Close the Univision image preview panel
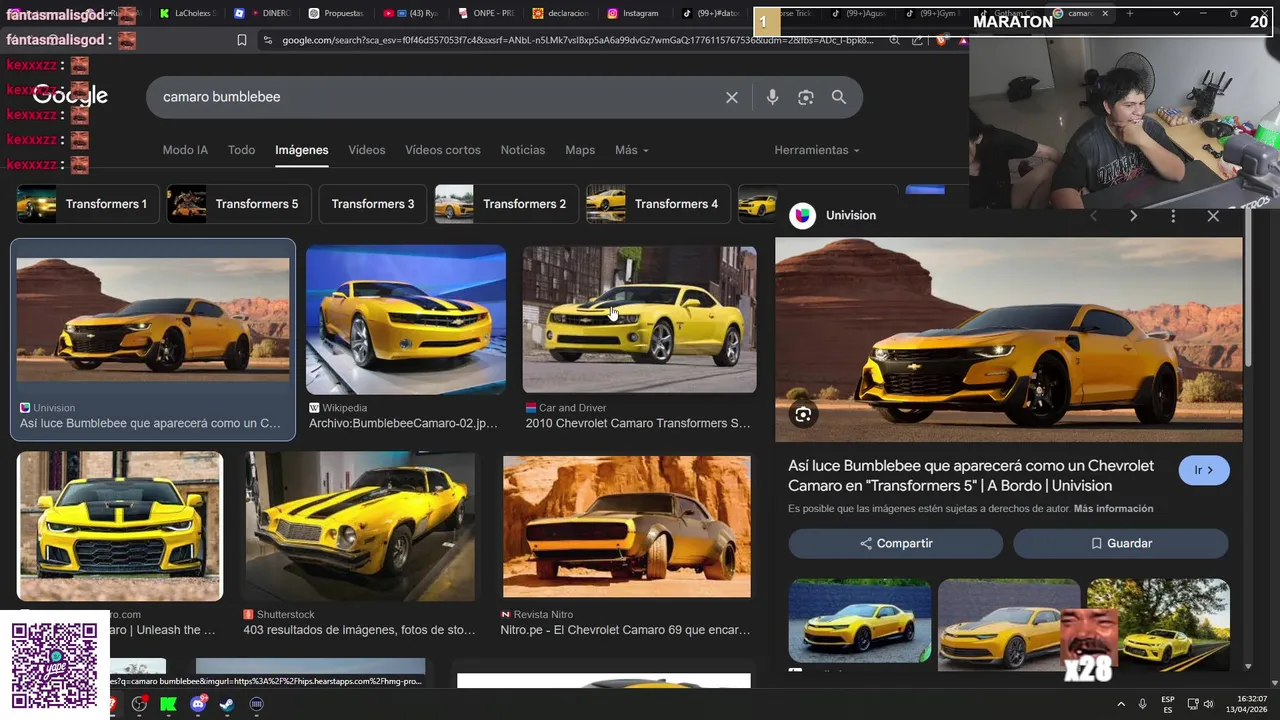Screen dimensions: 1280x720 coord(1213,216)
